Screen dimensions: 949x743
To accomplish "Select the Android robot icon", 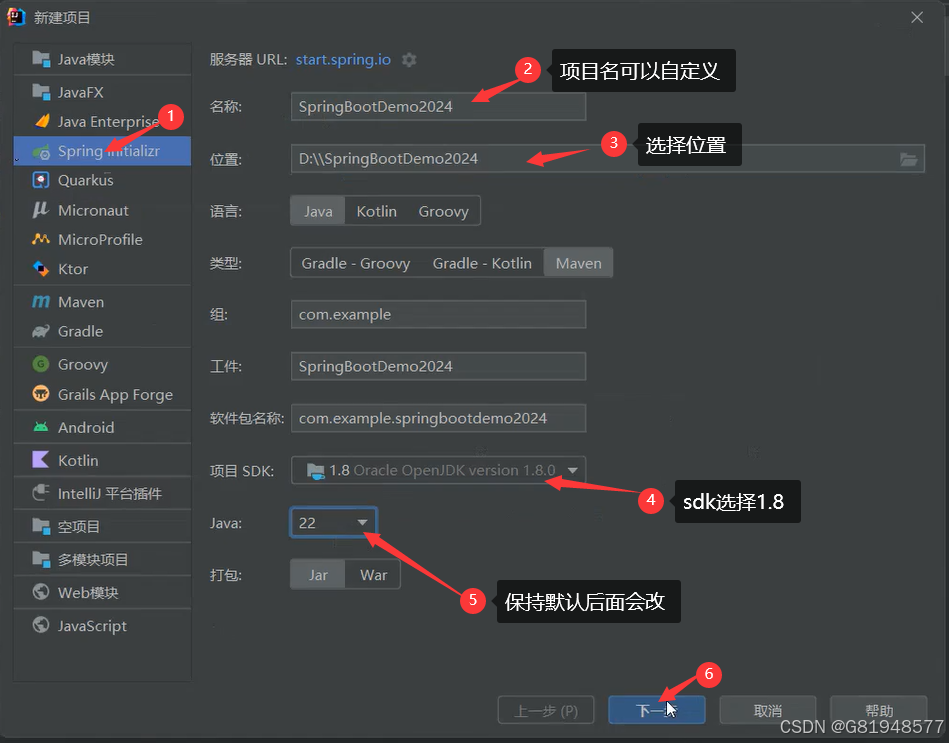I will click(41, 427).
